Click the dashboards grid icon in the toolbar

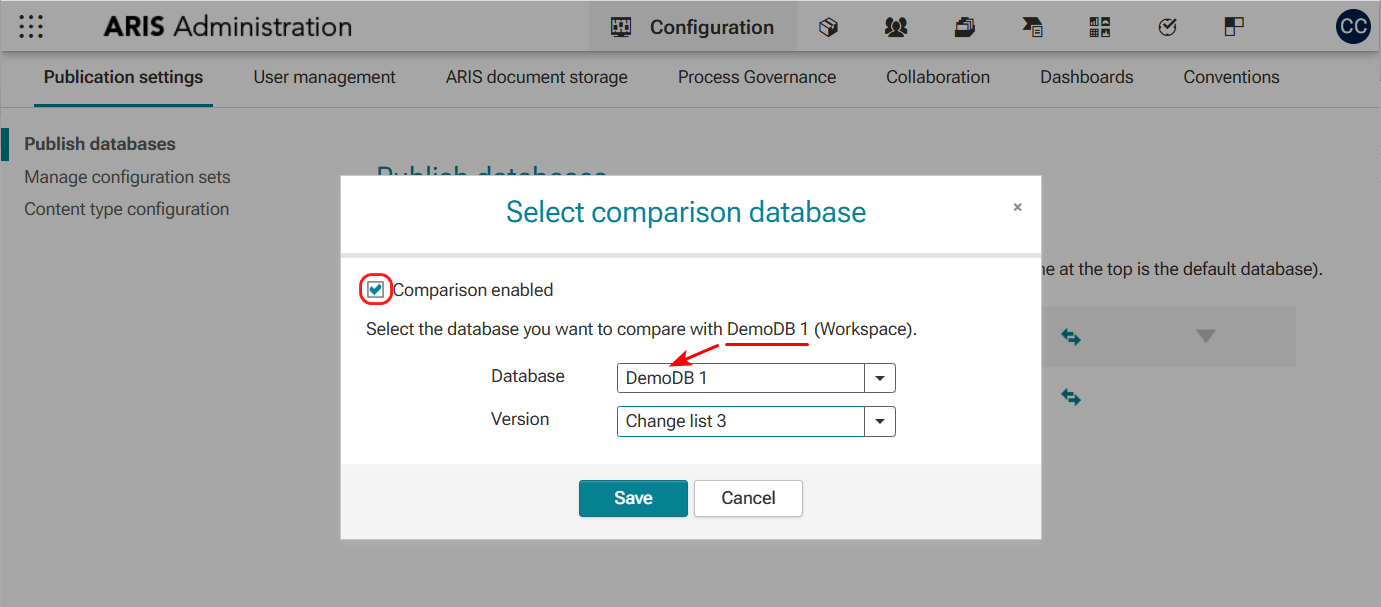[1100, 27]
